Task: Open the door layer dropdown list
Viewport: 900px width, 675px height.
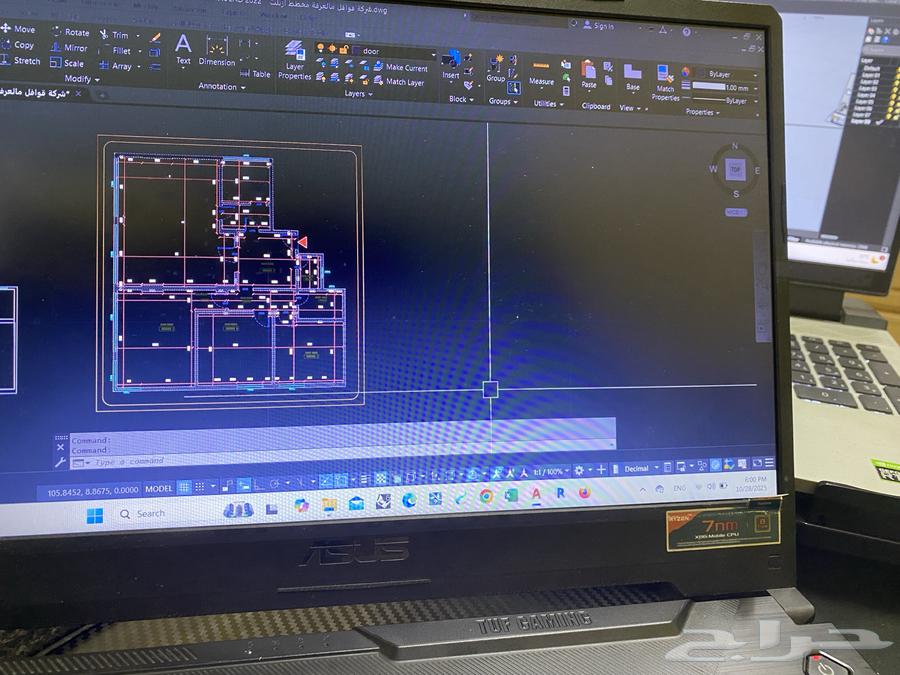Action: (434, 54)
